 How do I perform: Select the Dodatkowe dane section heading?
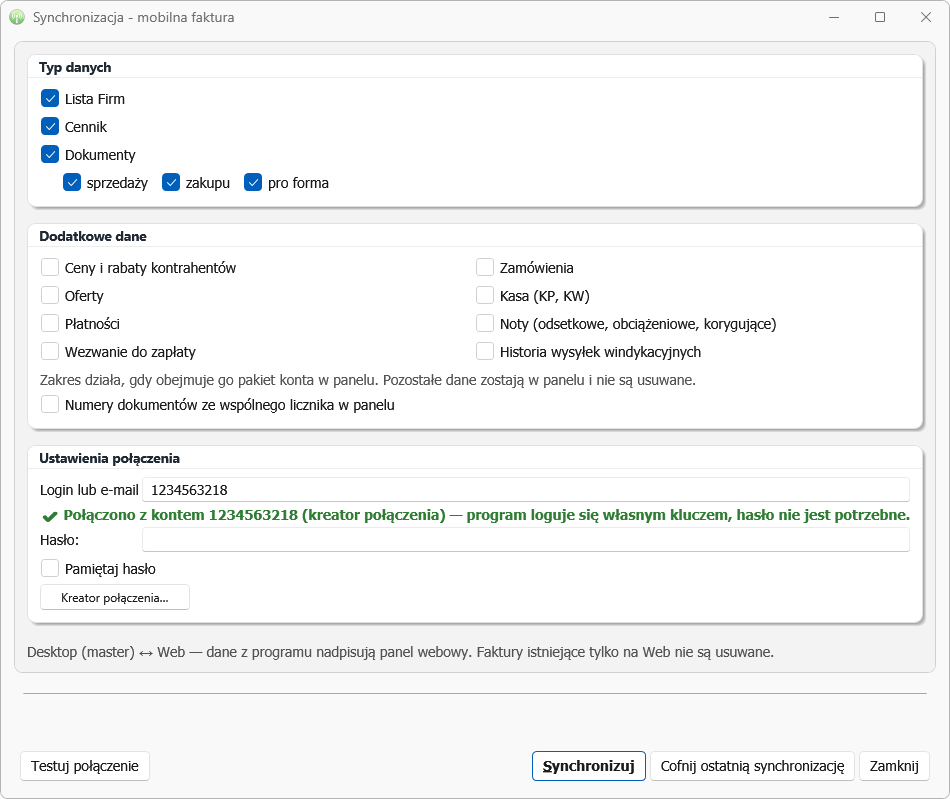tap(93, 236)
